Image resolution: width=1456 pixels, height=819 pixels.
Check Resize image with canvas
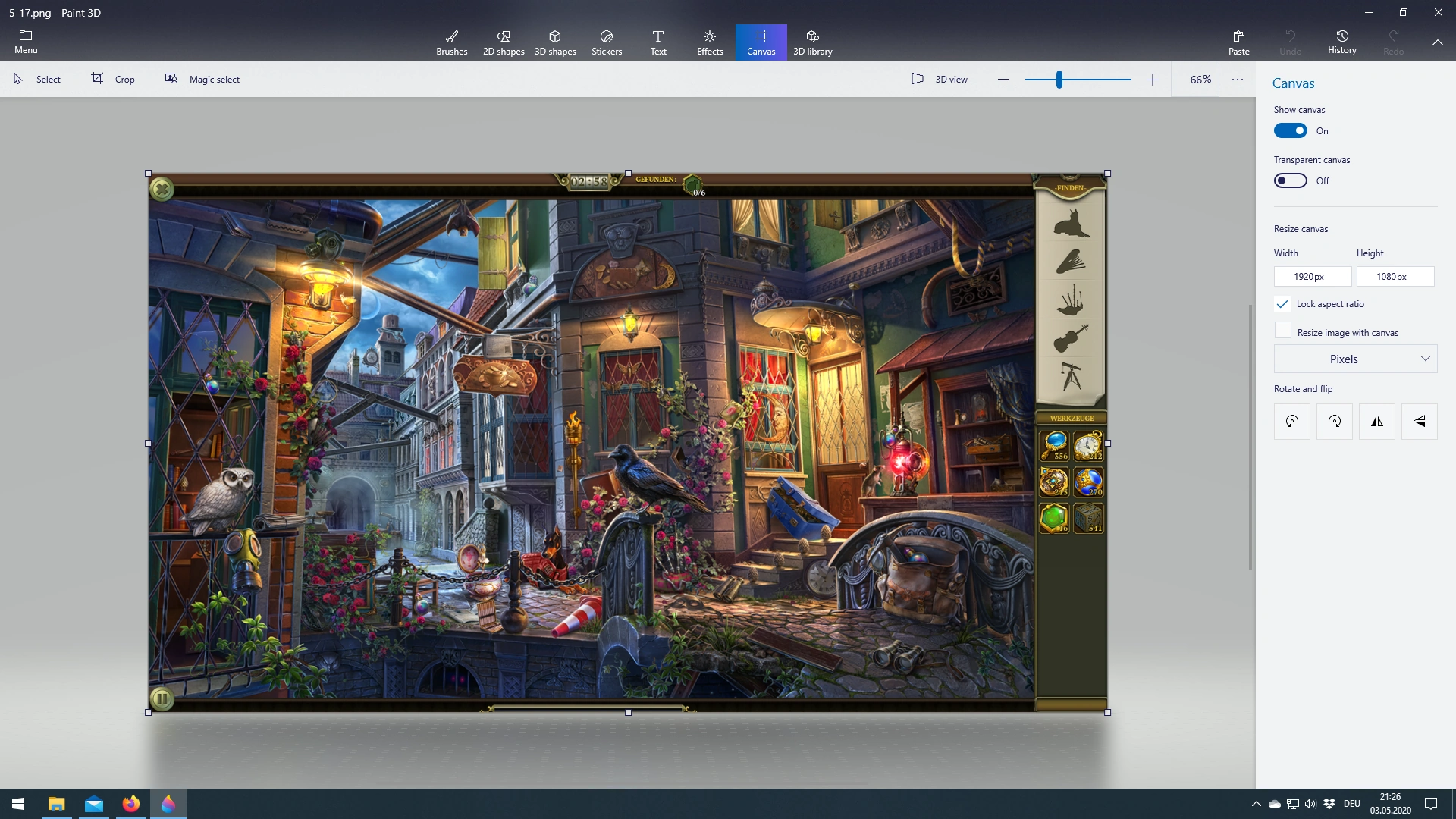1283,331
